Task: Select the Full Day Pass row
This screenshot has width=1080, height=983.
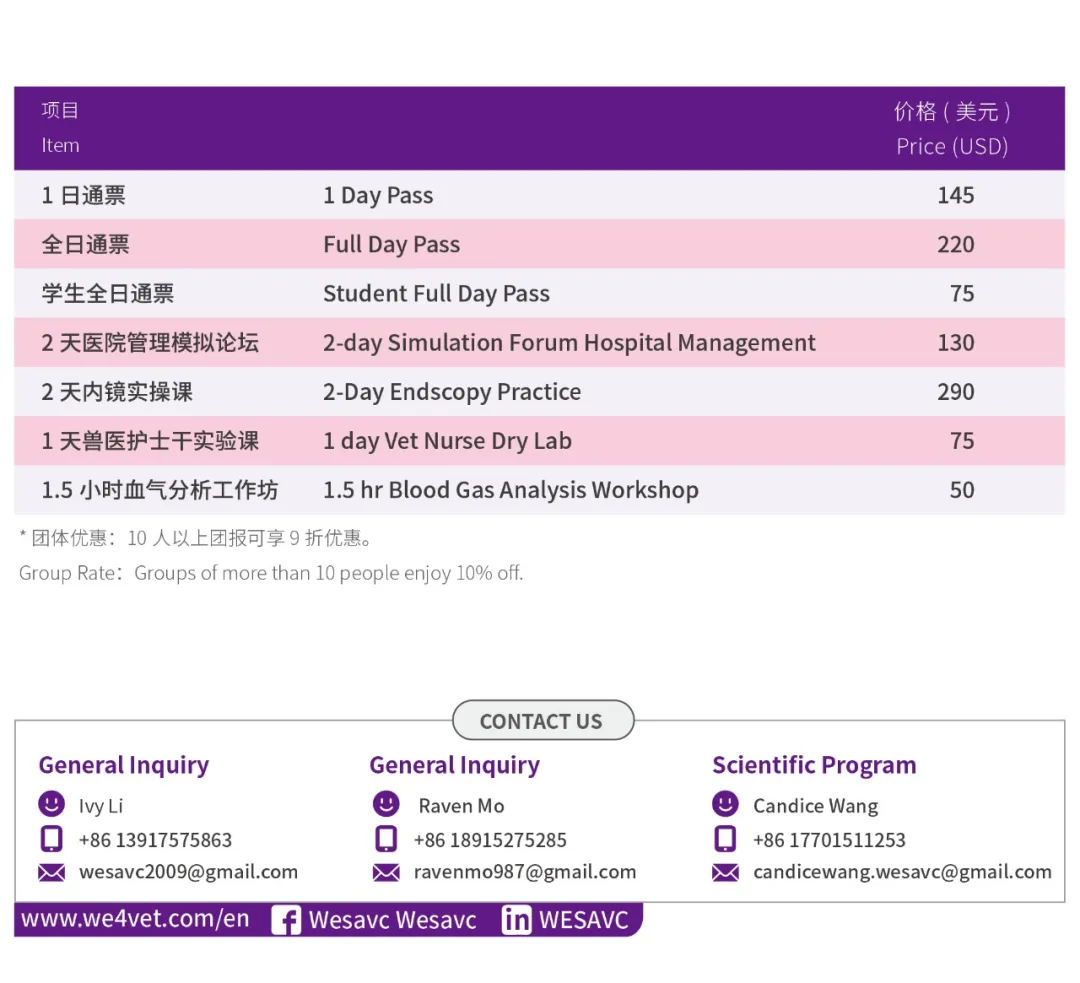Action: tap(391, 245)
